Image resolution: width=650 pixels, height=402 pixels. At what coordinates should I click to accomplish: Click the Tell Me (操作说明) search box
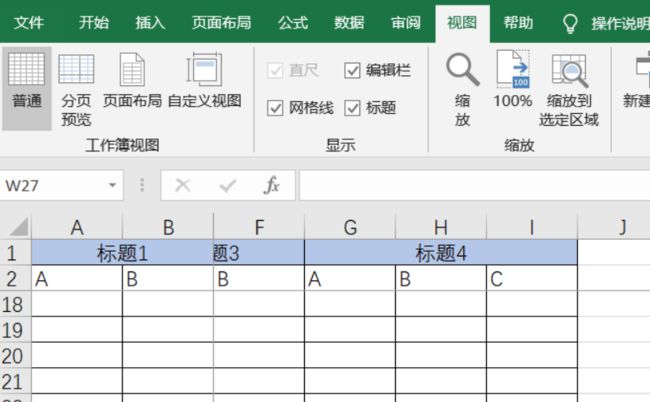click(x=620, y=24)
